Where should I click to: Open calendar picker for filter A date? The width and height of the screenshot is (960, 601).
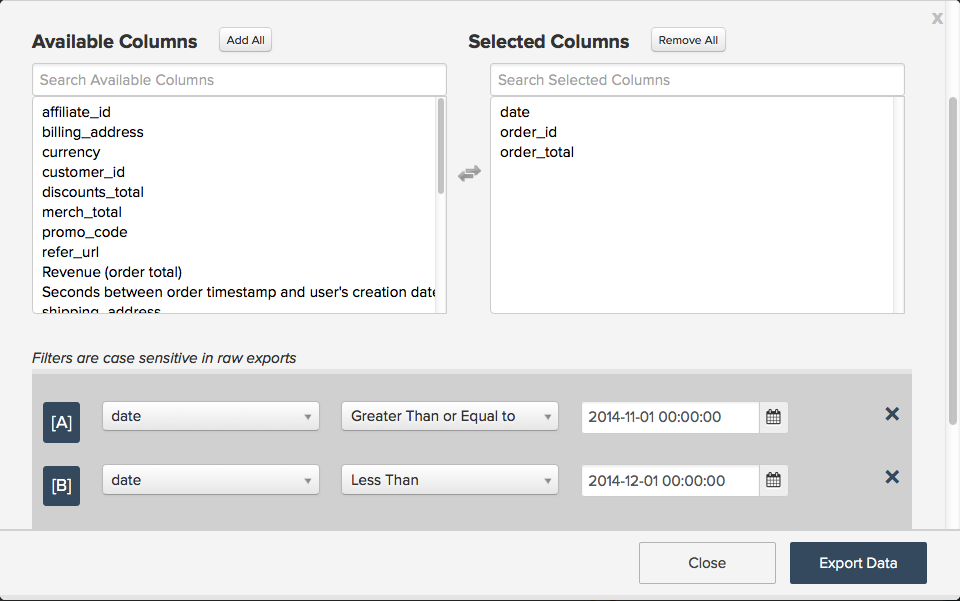click(773, 417)
